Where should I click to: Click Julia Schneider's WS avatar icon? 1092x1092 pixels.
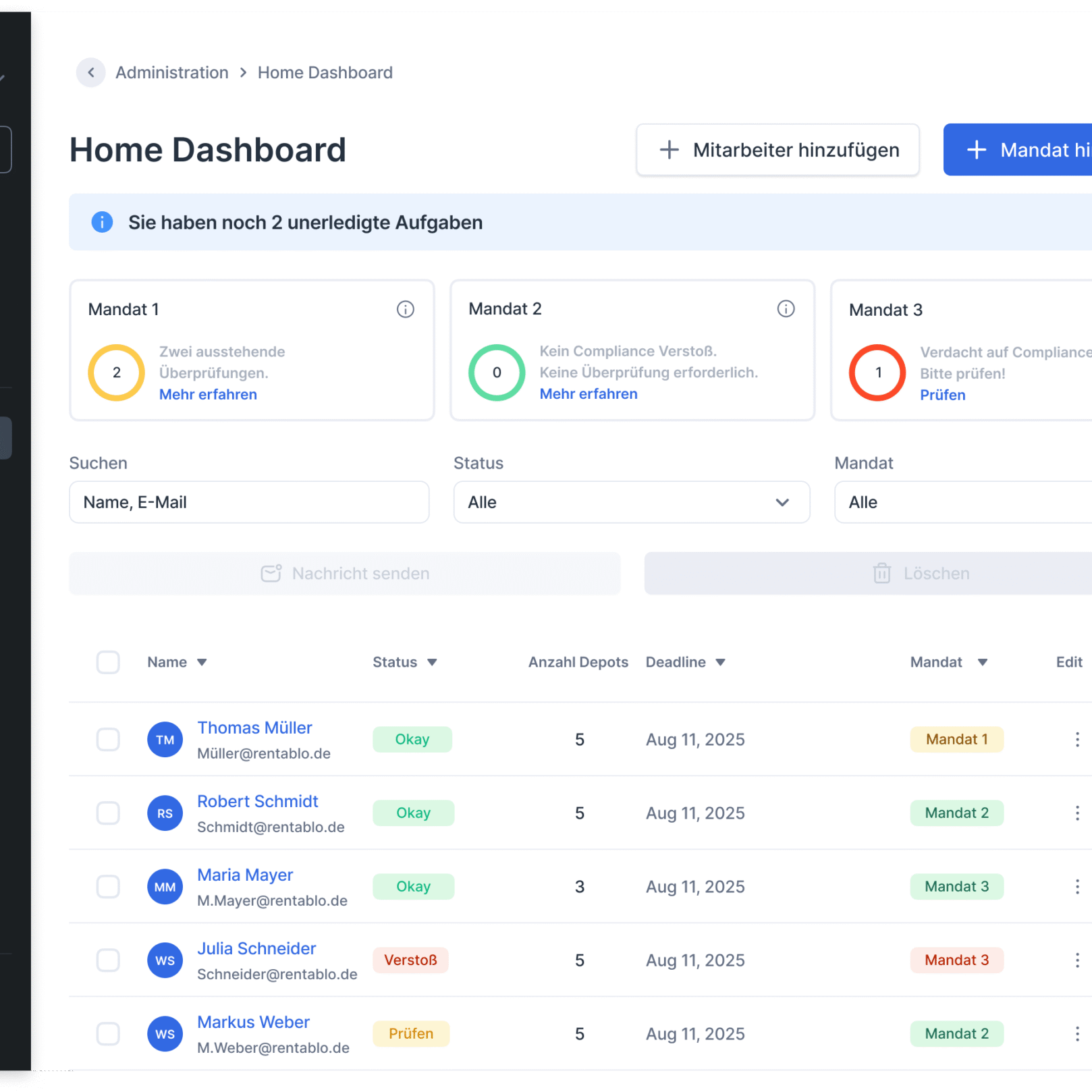[x=165, y=960]
